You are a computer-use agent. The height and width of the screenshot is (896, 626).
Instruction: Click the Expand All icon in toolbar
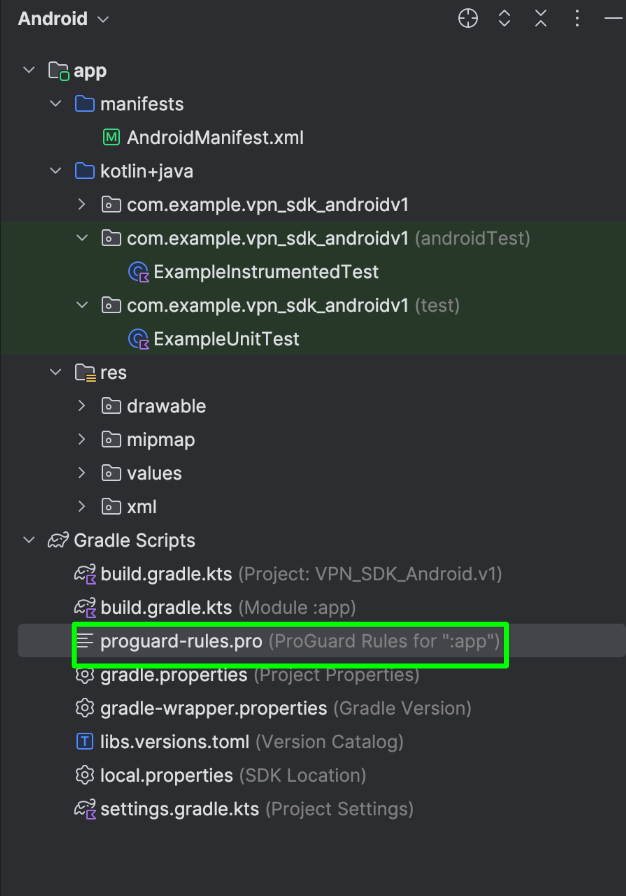click(x=504, y=18)
